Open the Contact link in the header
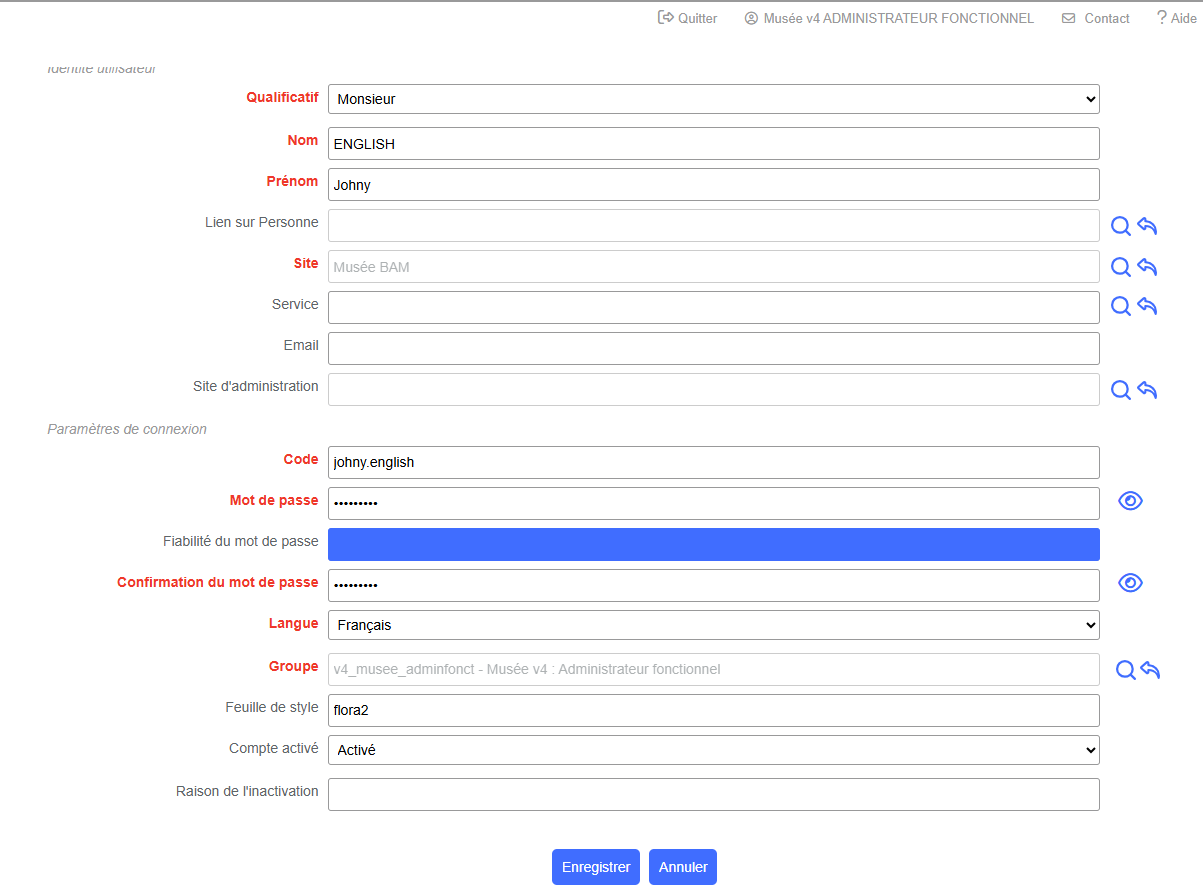Screen dimensions: 1203x887 1096,18
